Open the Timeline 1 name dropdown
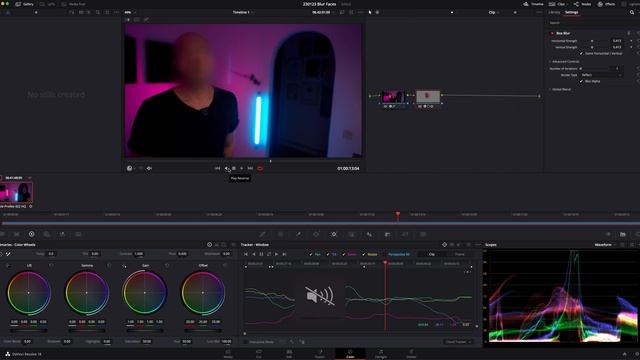640x360 pixels. click(x=243, y=13)
